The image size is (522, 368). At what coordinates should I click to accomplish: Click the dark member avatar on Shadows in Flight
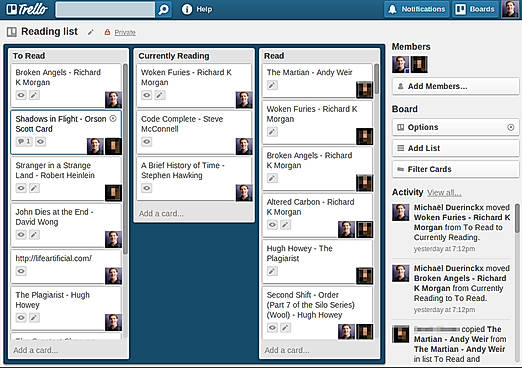coord(113,146)
